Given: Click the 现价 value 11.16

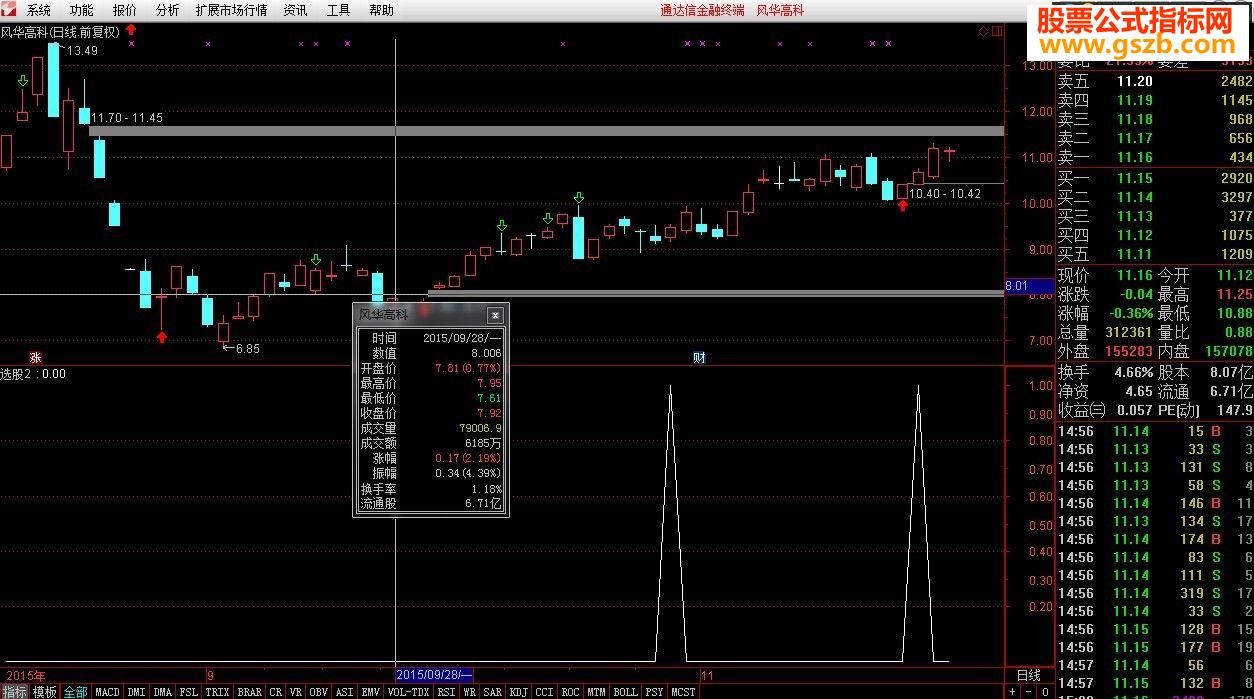Looking at the screenshot, I should pos(1135,275).
